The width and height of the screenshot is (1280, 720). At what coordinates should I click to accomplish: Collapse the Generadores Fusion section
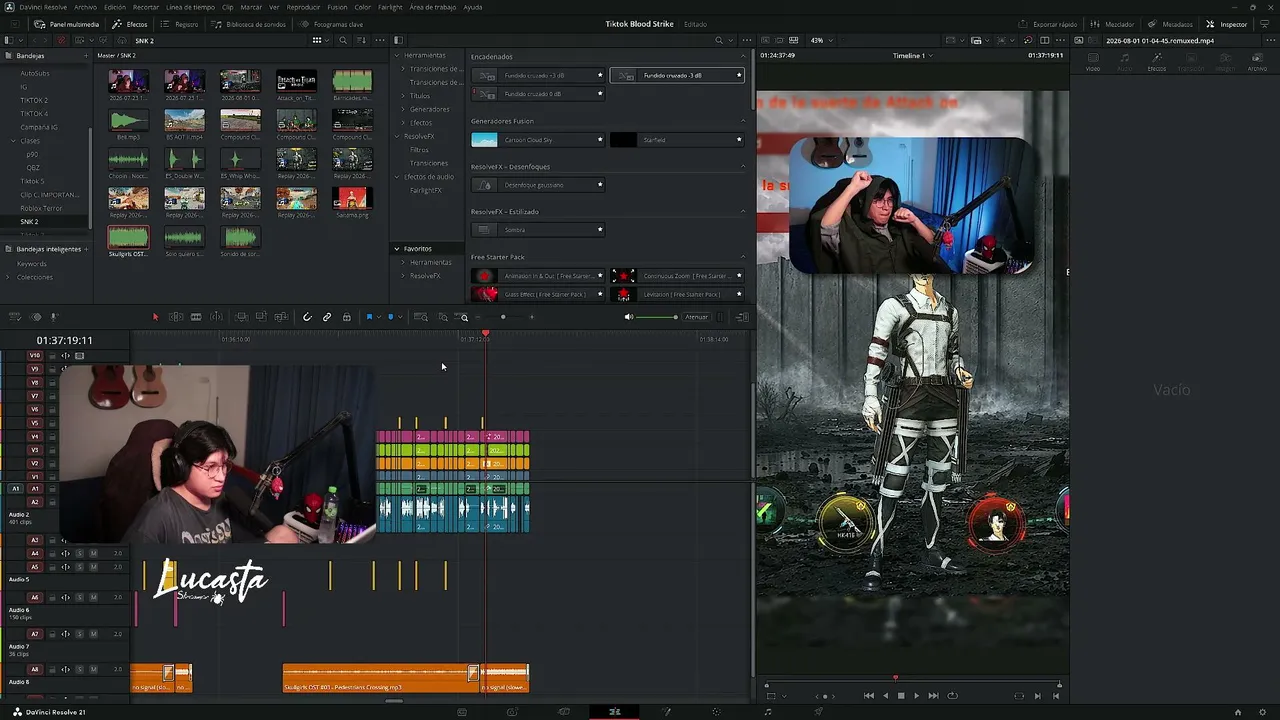tap(742, 121)
